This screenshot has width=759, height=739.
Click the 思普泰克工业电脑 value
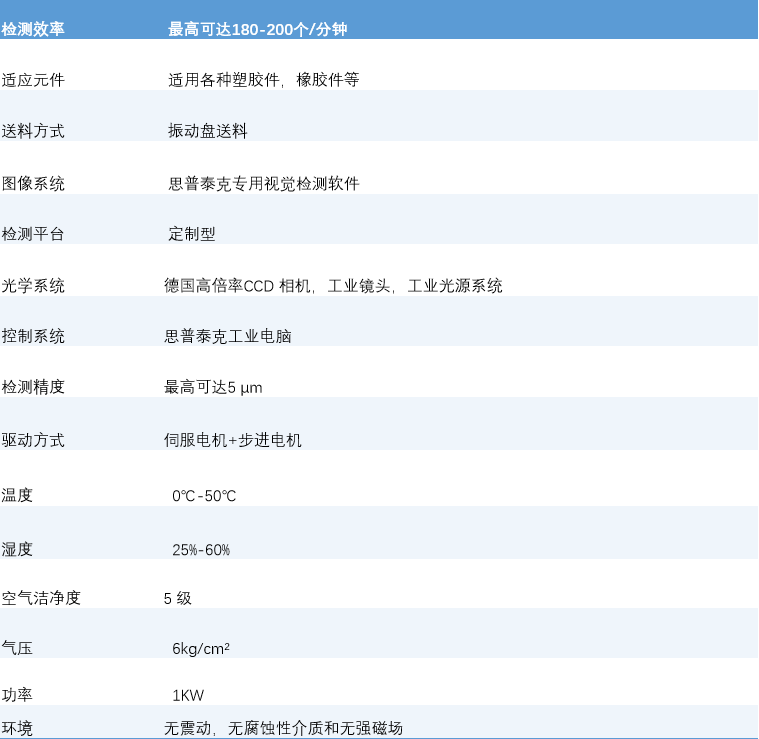point(228,337)
